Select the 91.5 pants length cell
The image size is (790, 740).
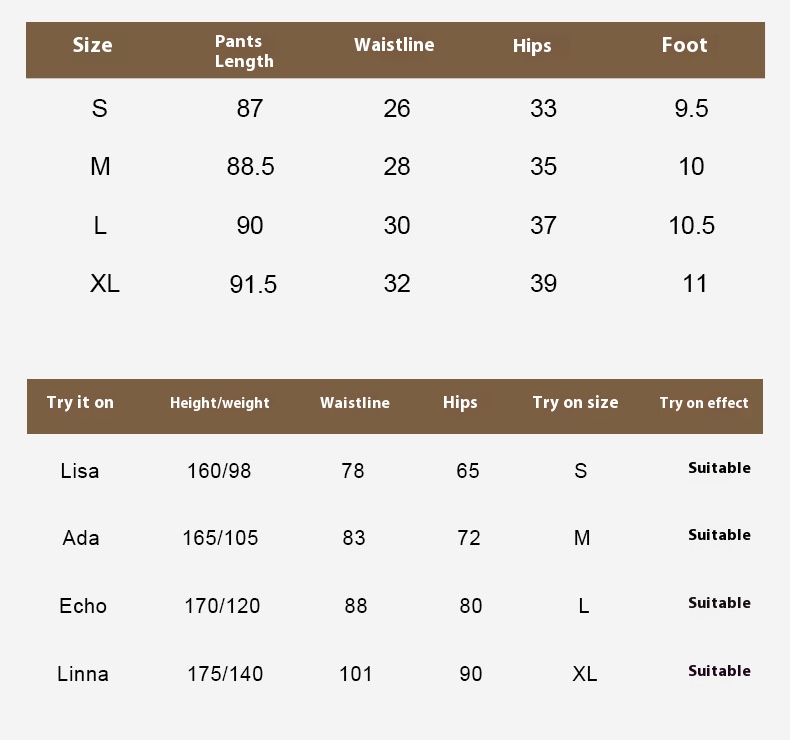(253, 285)
